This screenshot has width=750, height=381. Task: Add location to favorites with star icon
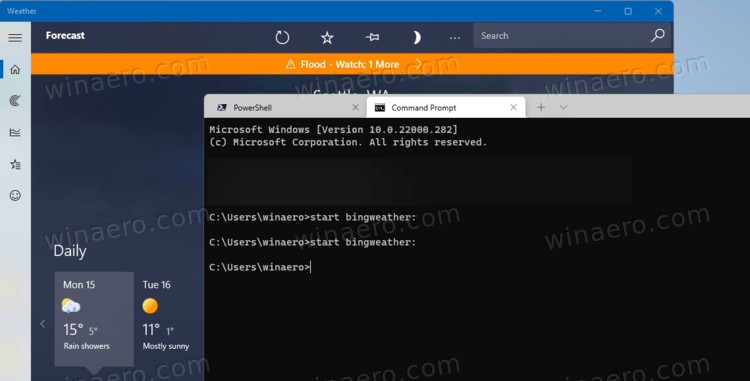327,37
